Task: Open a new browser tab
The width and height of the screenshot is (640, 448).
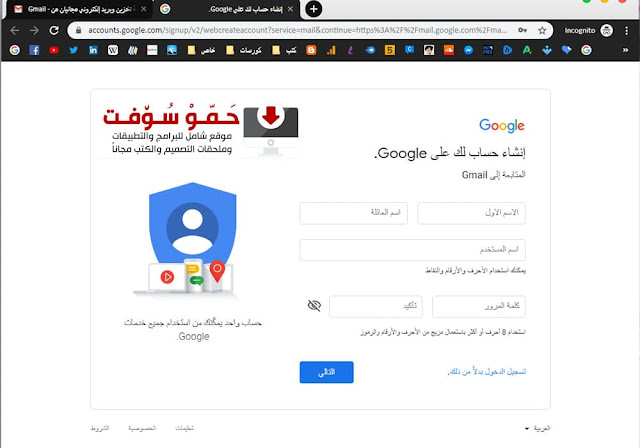Action: coord(313,9)
